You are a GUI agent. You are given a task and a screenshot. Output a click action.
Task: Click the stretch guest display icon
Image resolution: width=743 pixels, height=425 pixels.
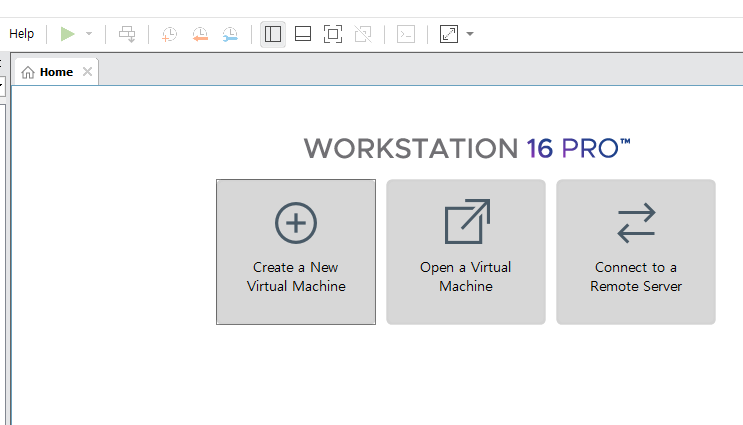click(x=449, y=34)
